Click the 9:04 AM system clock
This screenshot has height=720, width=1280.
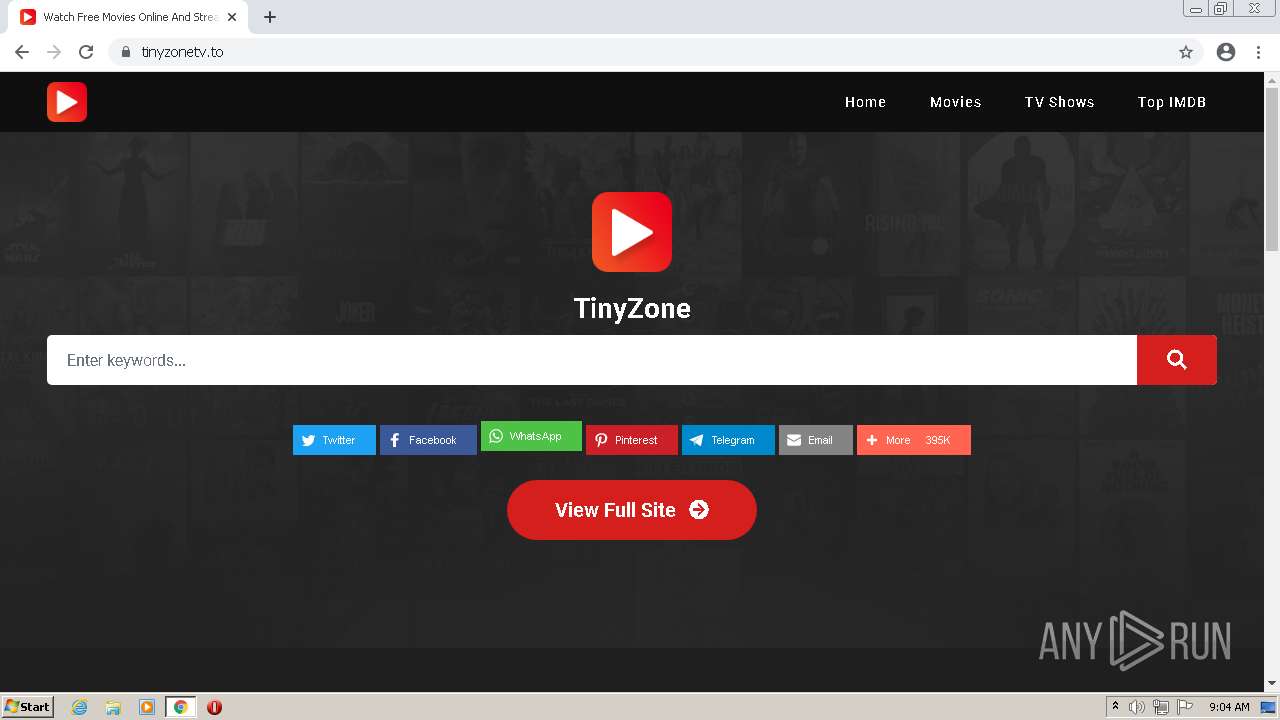(x=1229, y=707)
